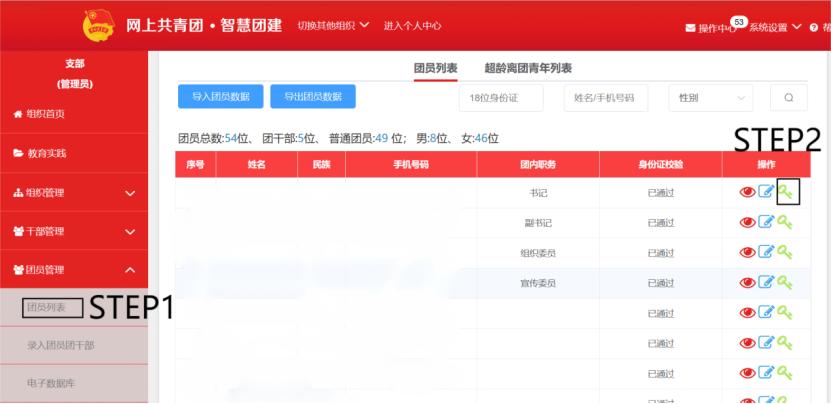Screen dimensions: 831x404
Task: Click the key icon in 副书记 row
Action: coord(785,222)
